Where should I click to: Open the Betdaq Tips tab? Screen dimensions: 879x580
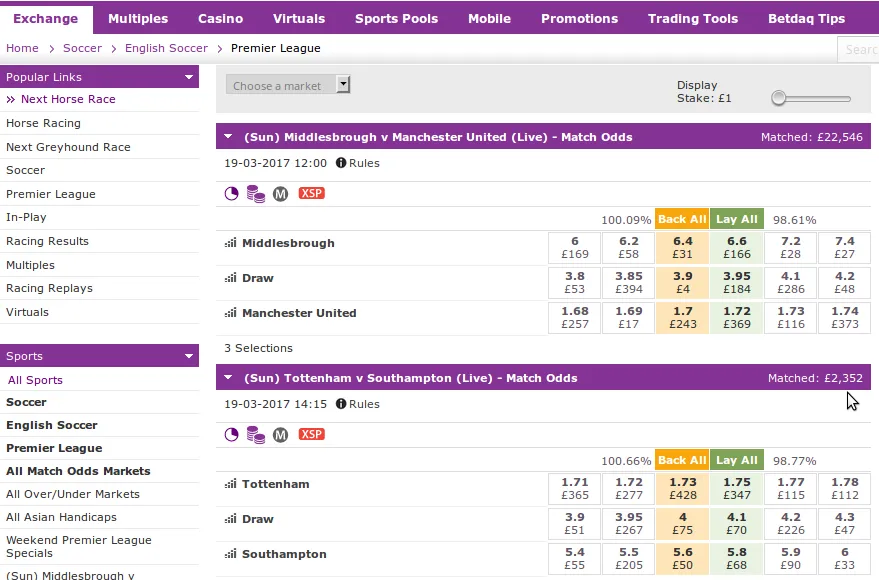pyautogui.click(x=806, y=19)
